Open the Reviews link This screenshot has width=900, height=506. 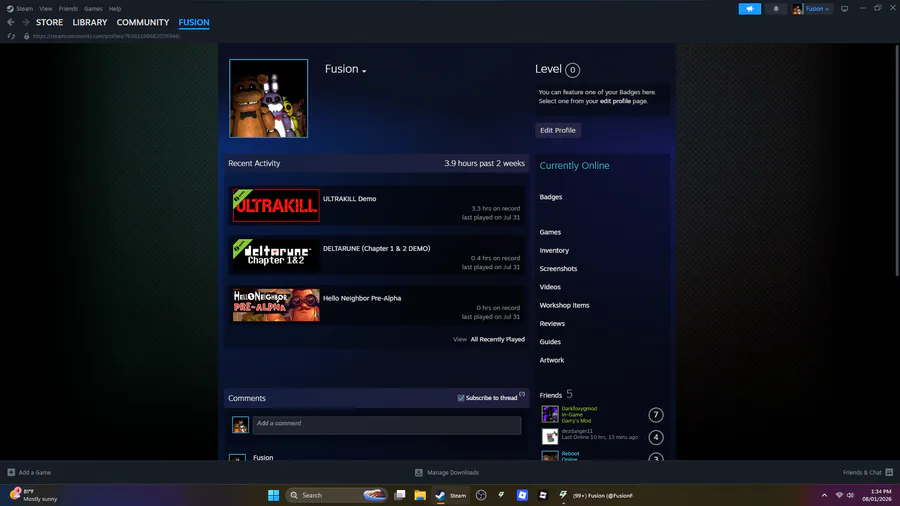pos(552,324)
